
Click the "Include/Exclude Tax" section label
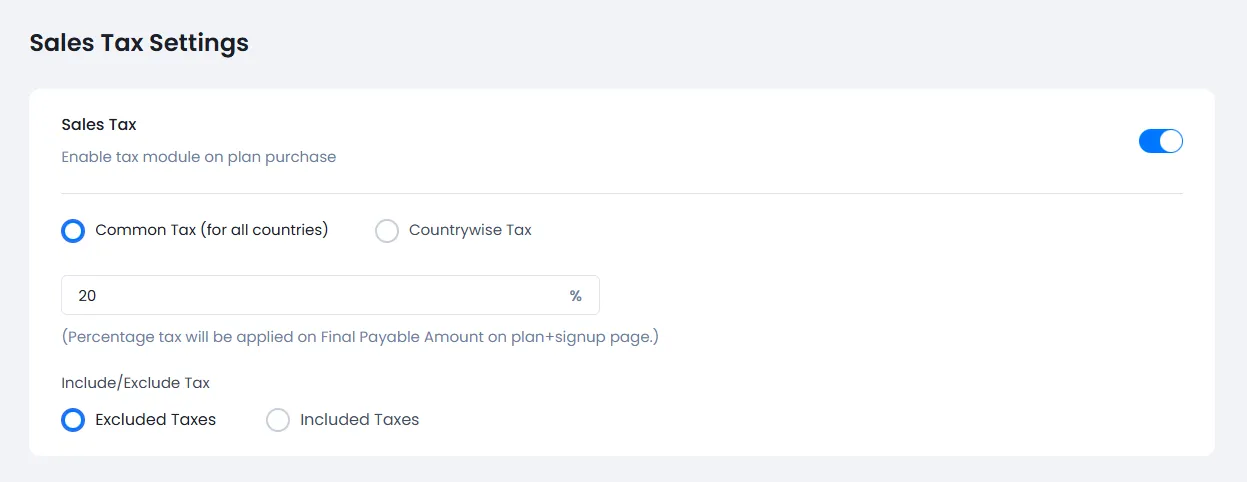pos(135,382)
